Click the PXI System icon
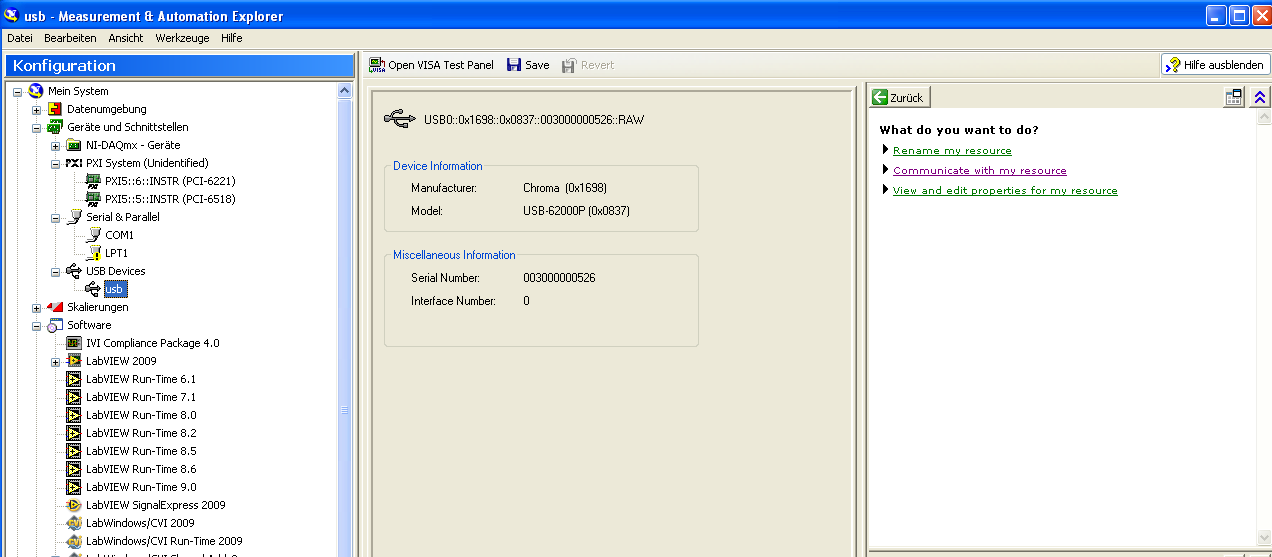The height and width of the screenshot is (557, 1272). pos(74,163)
